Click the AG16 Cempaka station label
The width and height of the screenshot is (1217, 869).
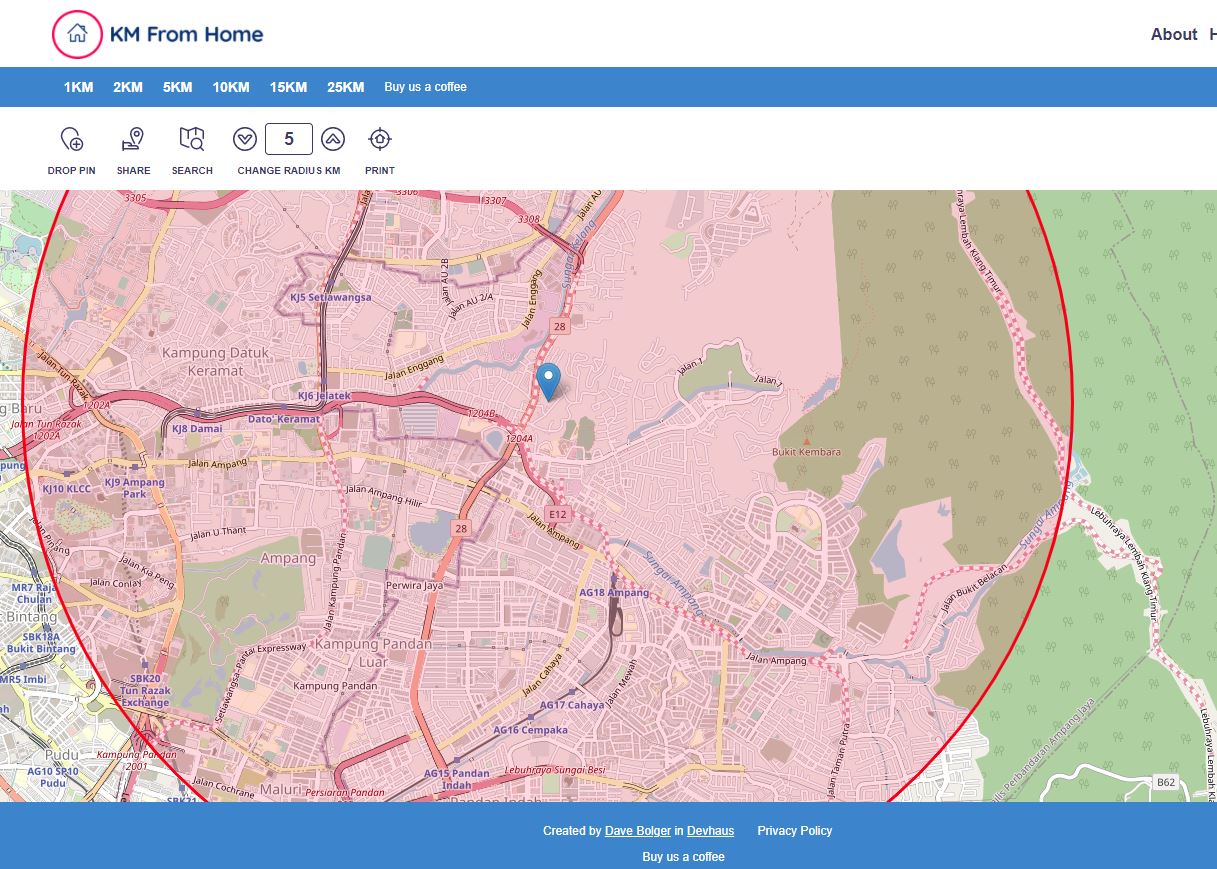coord(531,730)
